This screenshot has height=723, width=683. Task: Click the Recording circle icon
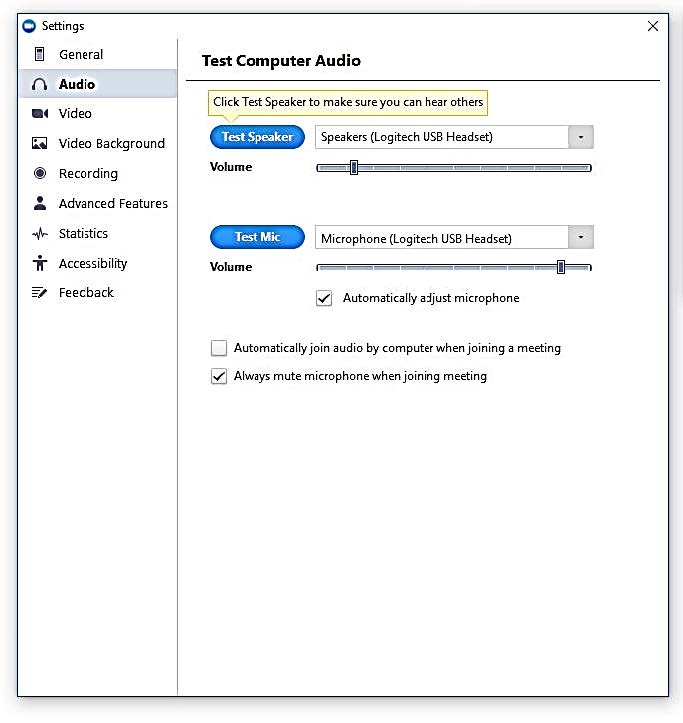pos(40,173)
